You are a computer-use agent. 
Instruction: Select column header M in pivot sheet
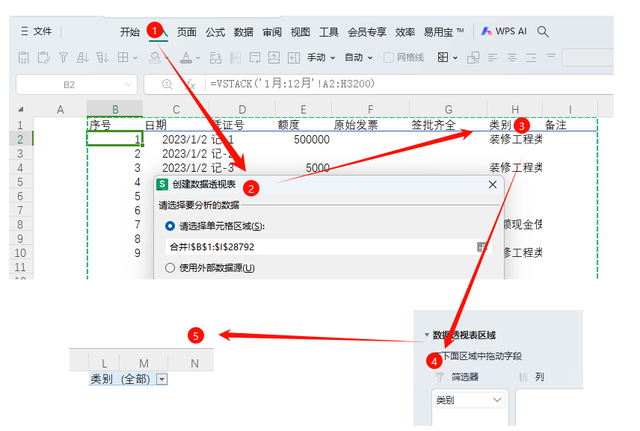(x=144, y=363)
